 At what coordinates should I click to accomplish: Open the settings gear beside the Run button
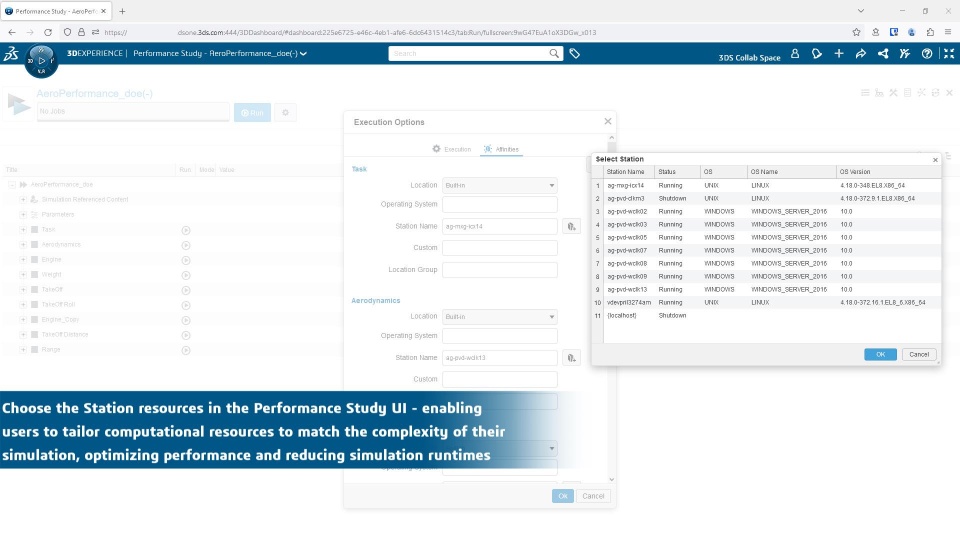[x=285, y=113]
